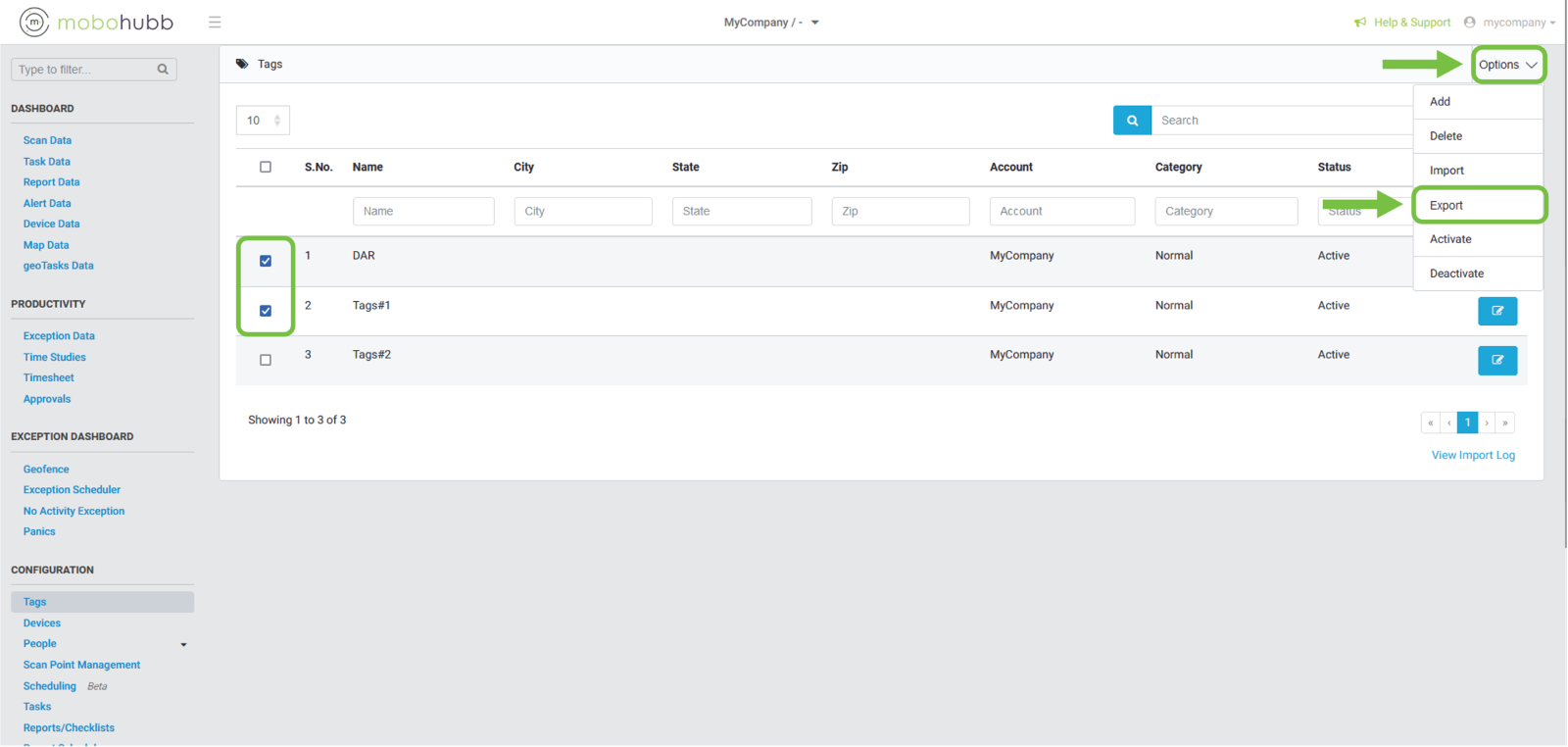Check the Tags#2 row checkbox
The image size is (1568, 747).
pos(266,360)
